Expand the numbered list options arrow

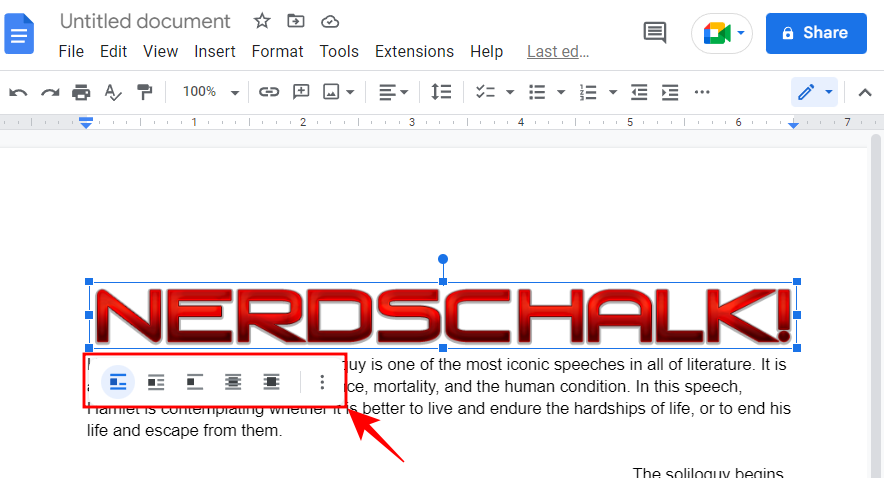point(613,92)
